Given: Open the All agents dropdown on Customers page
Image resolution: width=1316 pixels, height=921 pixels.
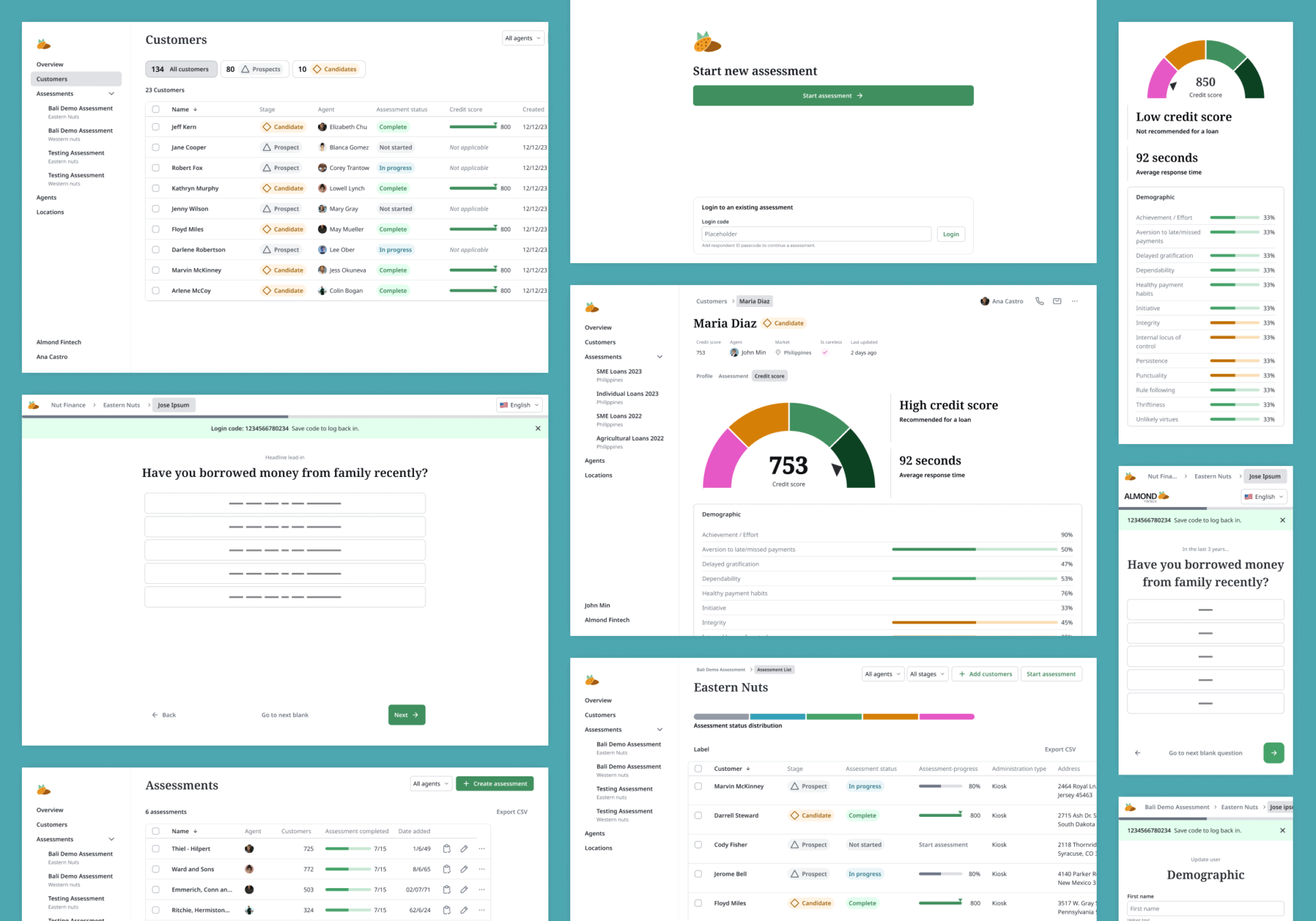Looking at the screenshot, I should (523, 38).
